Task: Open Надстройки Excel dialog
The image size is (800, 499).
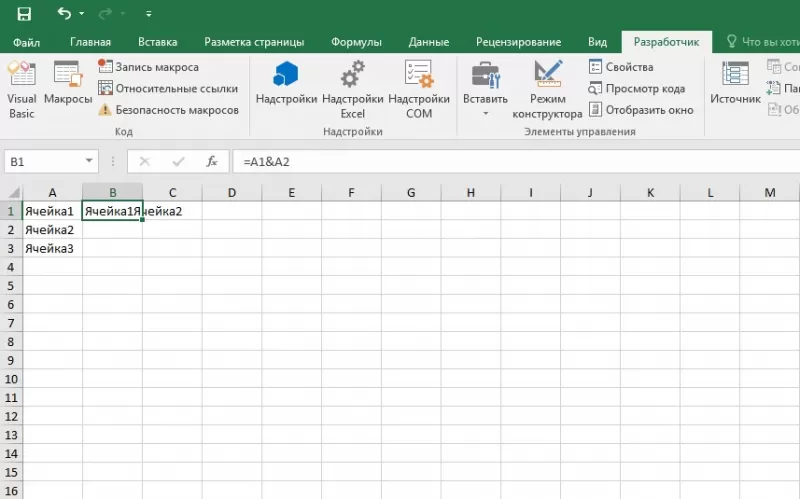Action: [x=353, y=90]
